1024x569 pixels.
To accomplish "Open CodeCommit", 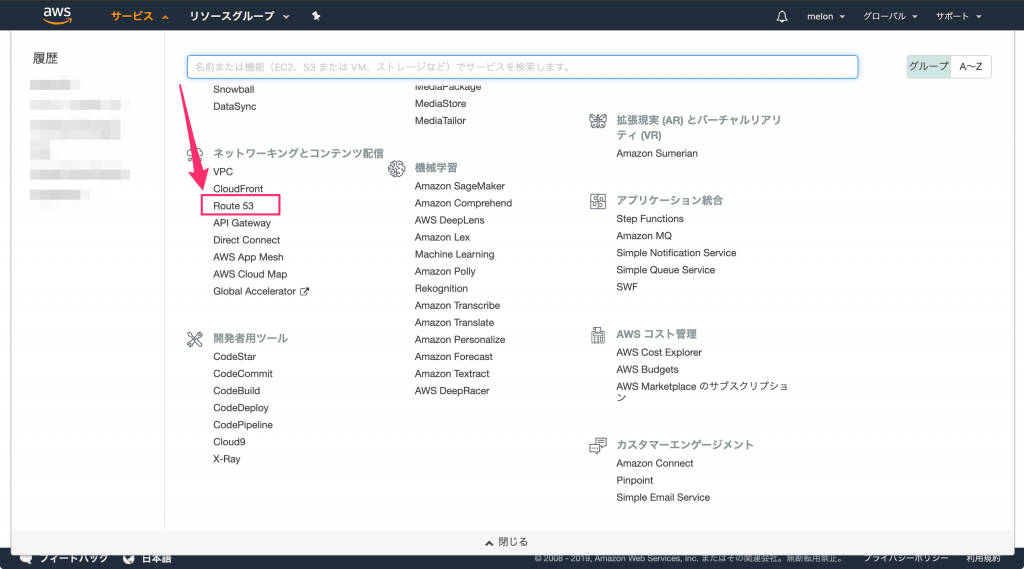I will 243,374.
